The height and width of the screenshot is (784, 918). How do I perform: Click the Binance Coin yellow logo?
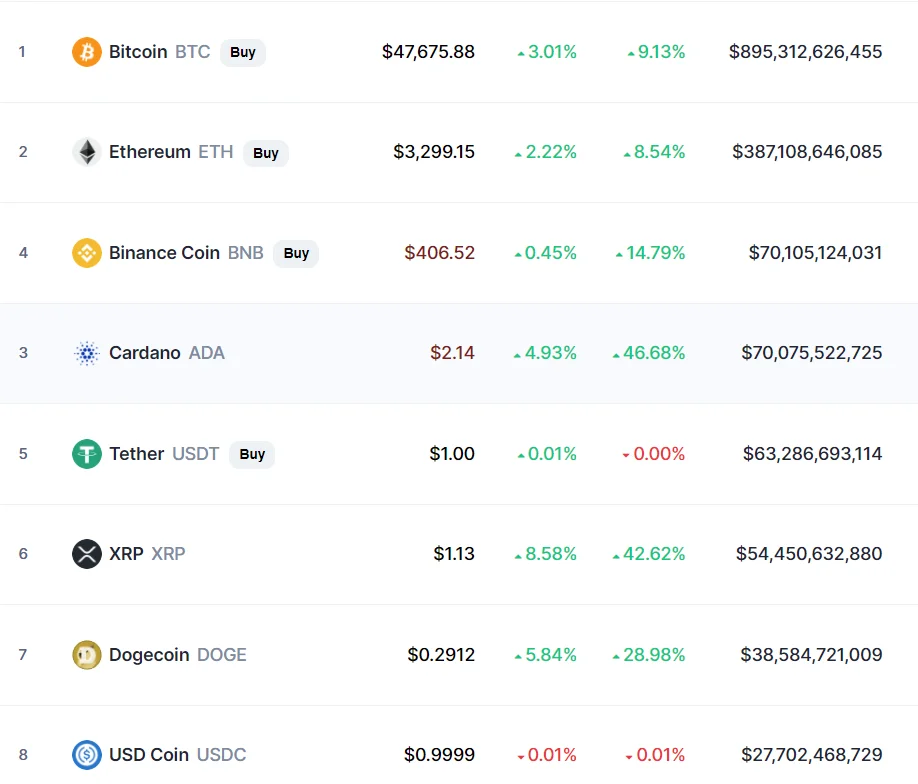87,253
